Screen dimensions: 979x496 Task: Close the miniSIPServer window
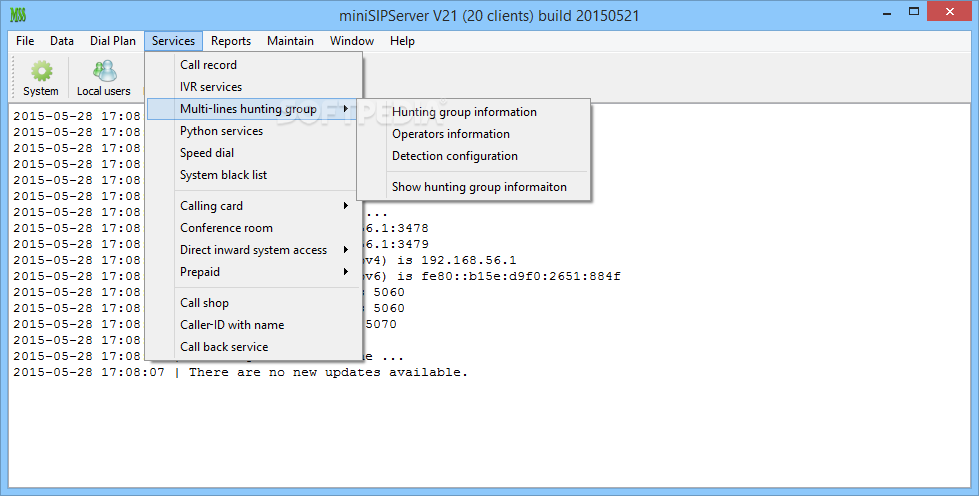pos(950,11)
